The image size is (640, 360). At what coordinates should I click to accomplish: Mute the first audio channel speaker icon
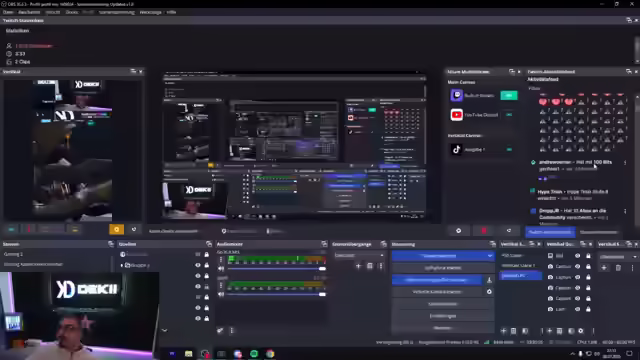pos(221,269)
